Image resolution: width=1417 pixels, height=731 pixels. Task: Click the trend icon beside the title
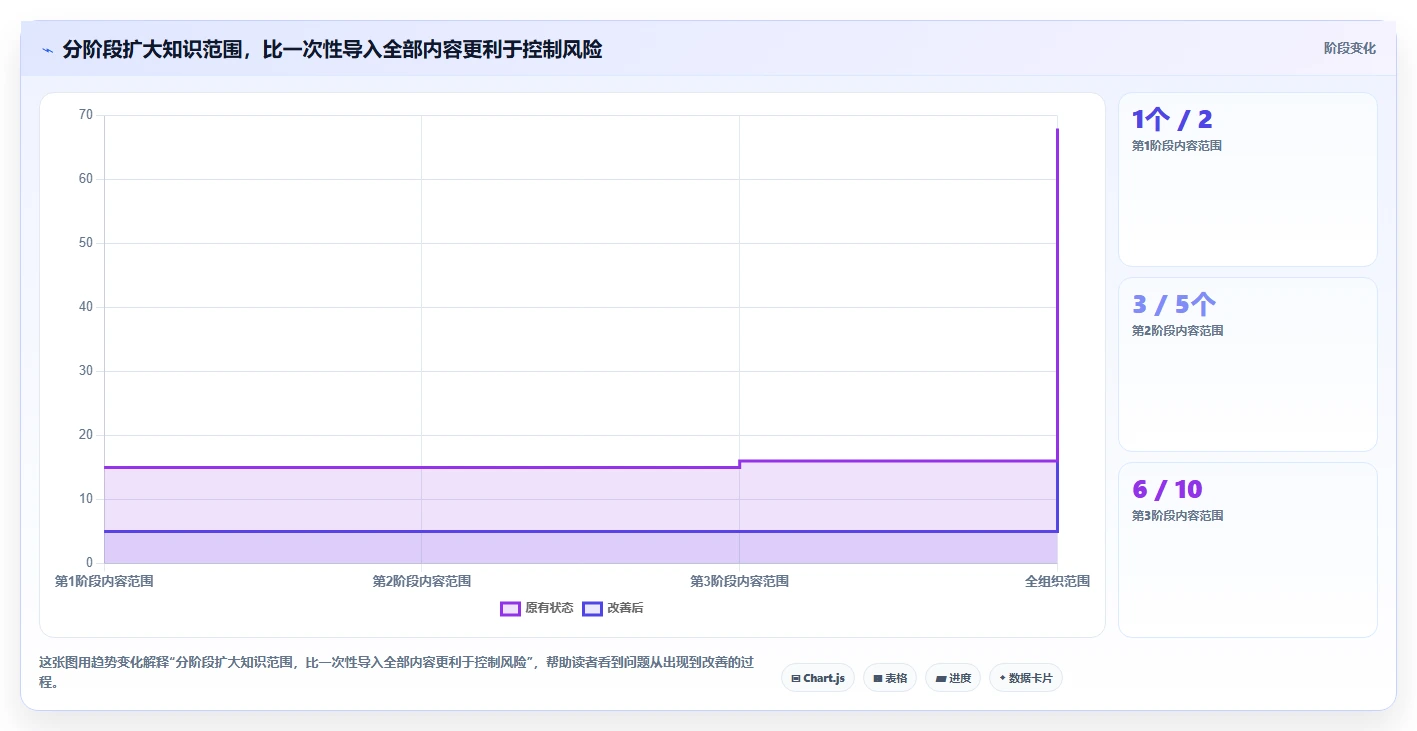48,50
